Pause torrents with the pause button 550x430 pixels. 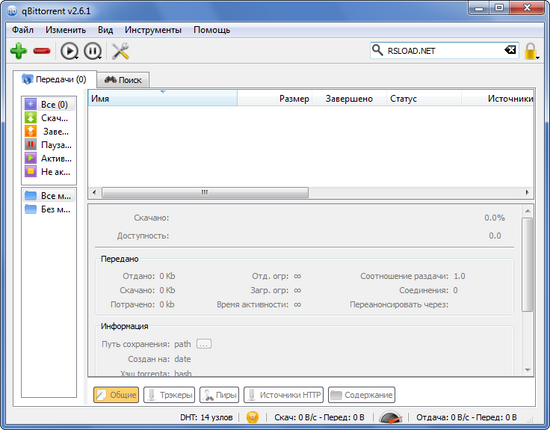pyautogui.click(x=93, y=51)
